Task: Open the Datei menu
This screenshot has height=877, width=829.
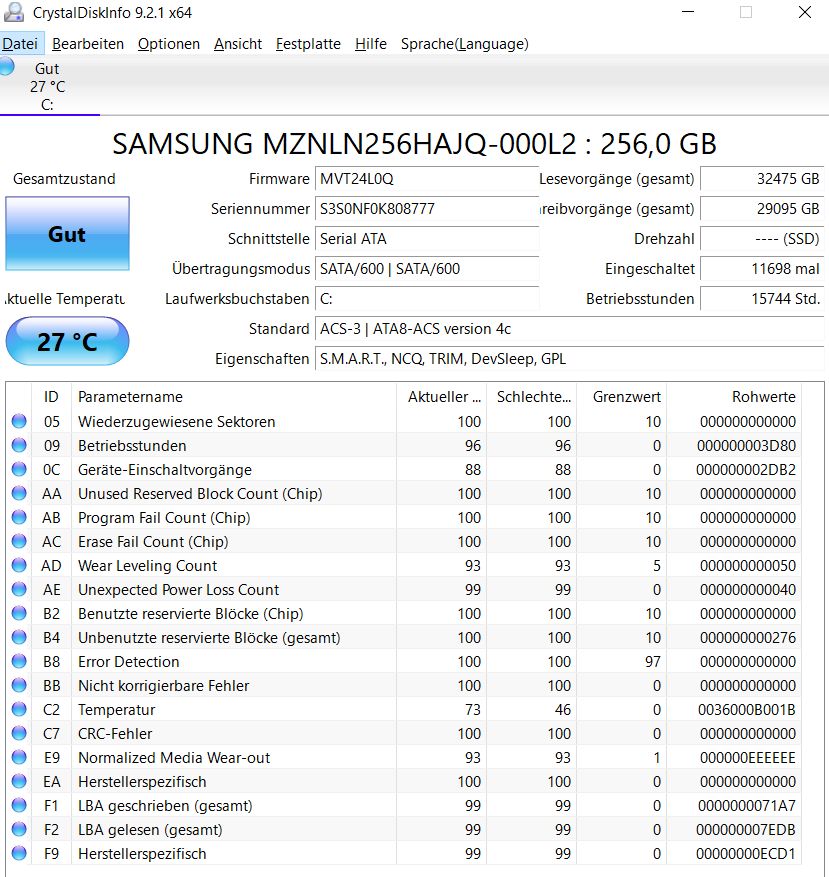Action: (20, 44)
